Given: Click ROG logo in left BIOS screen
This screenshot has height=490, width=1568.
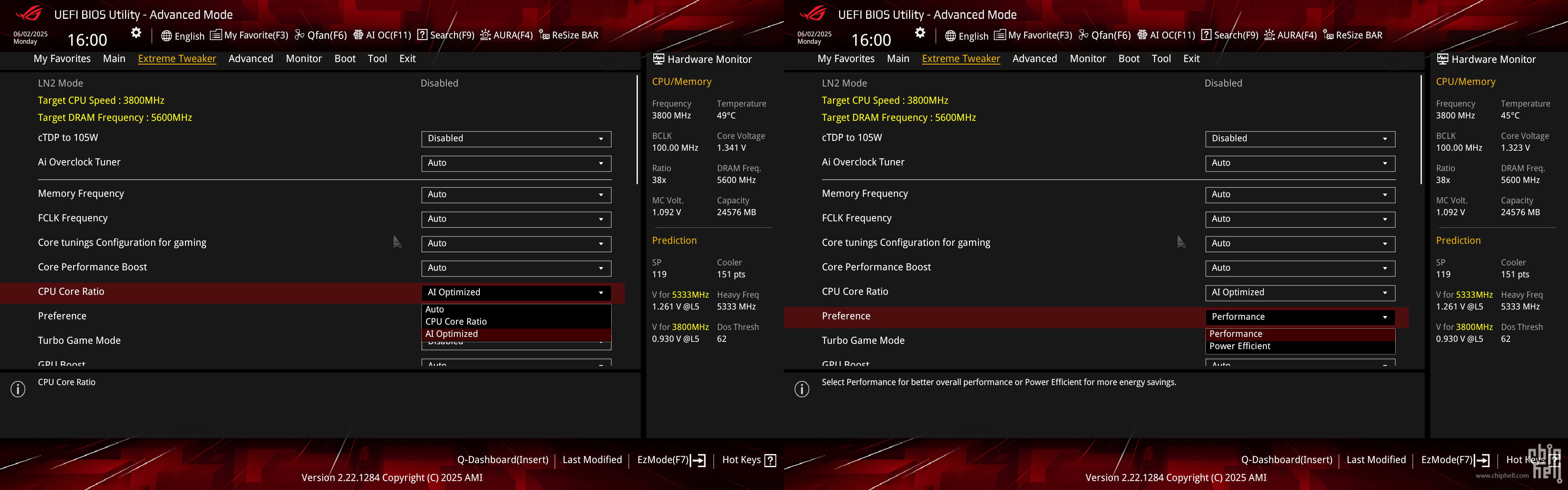Looking at the screenshot, I should point(29,13).
